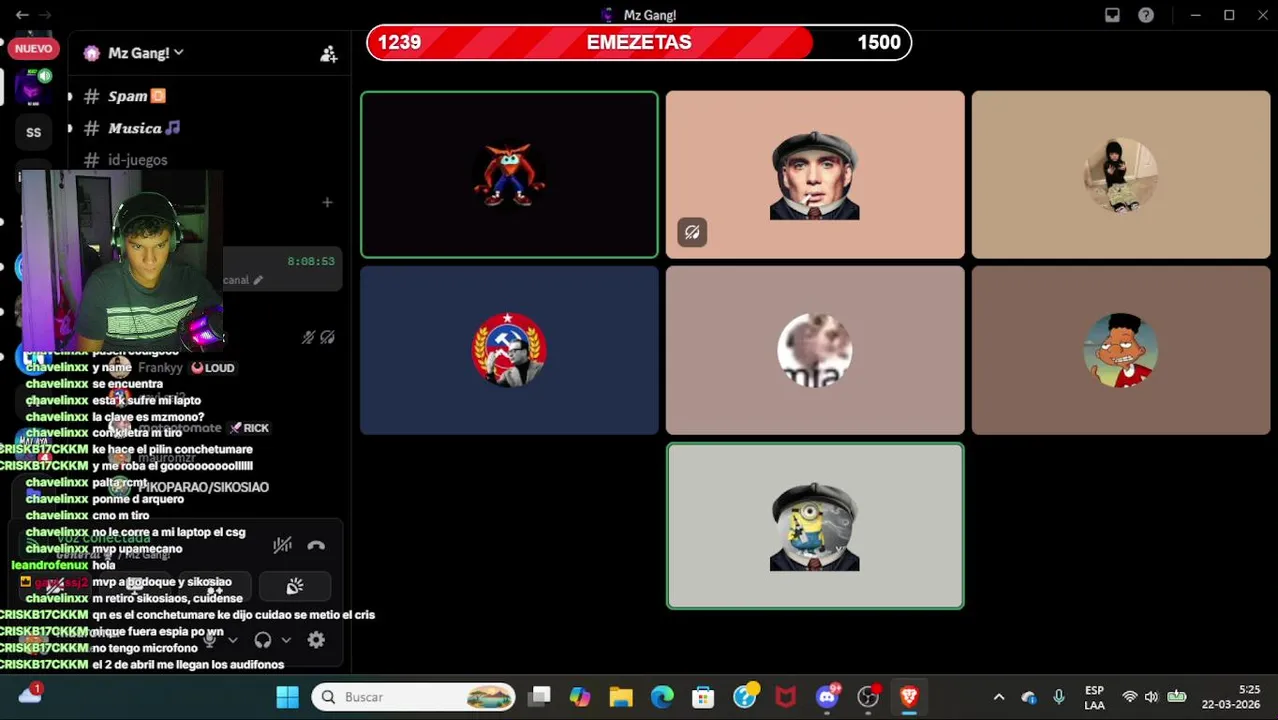Open the volume icon in system tray
This screenshot has width=1278, height=720.
click(x=1151, y=697)
